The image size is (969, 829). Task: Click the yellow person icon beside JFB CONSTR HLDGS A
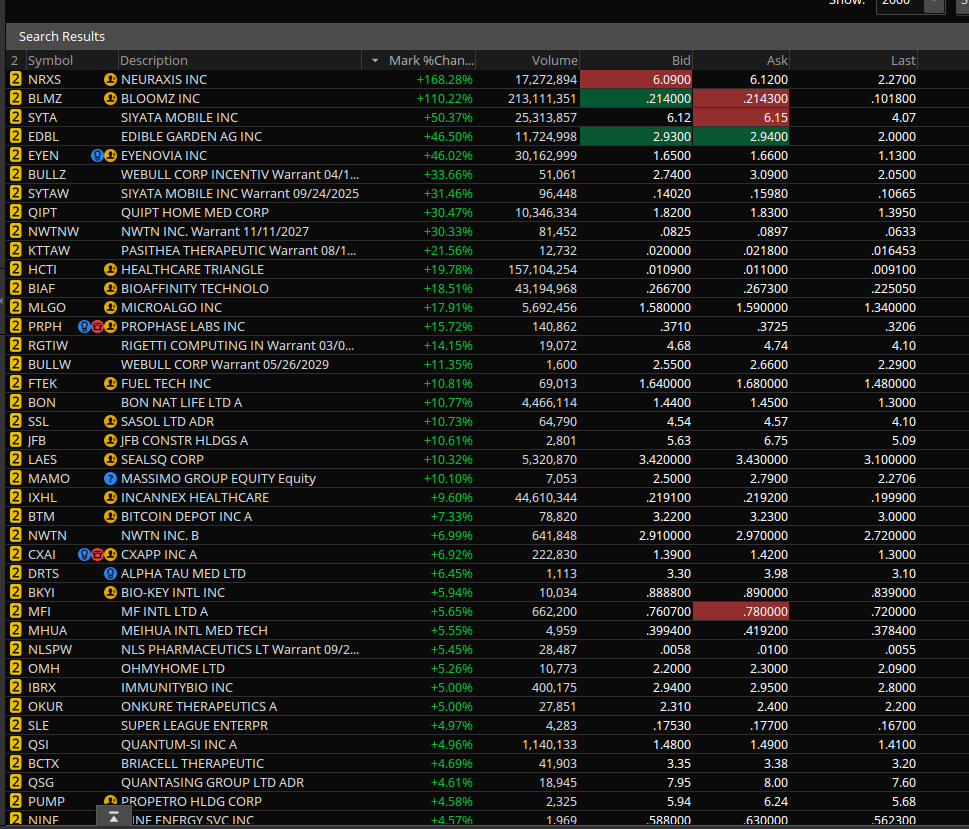[110, 441]
